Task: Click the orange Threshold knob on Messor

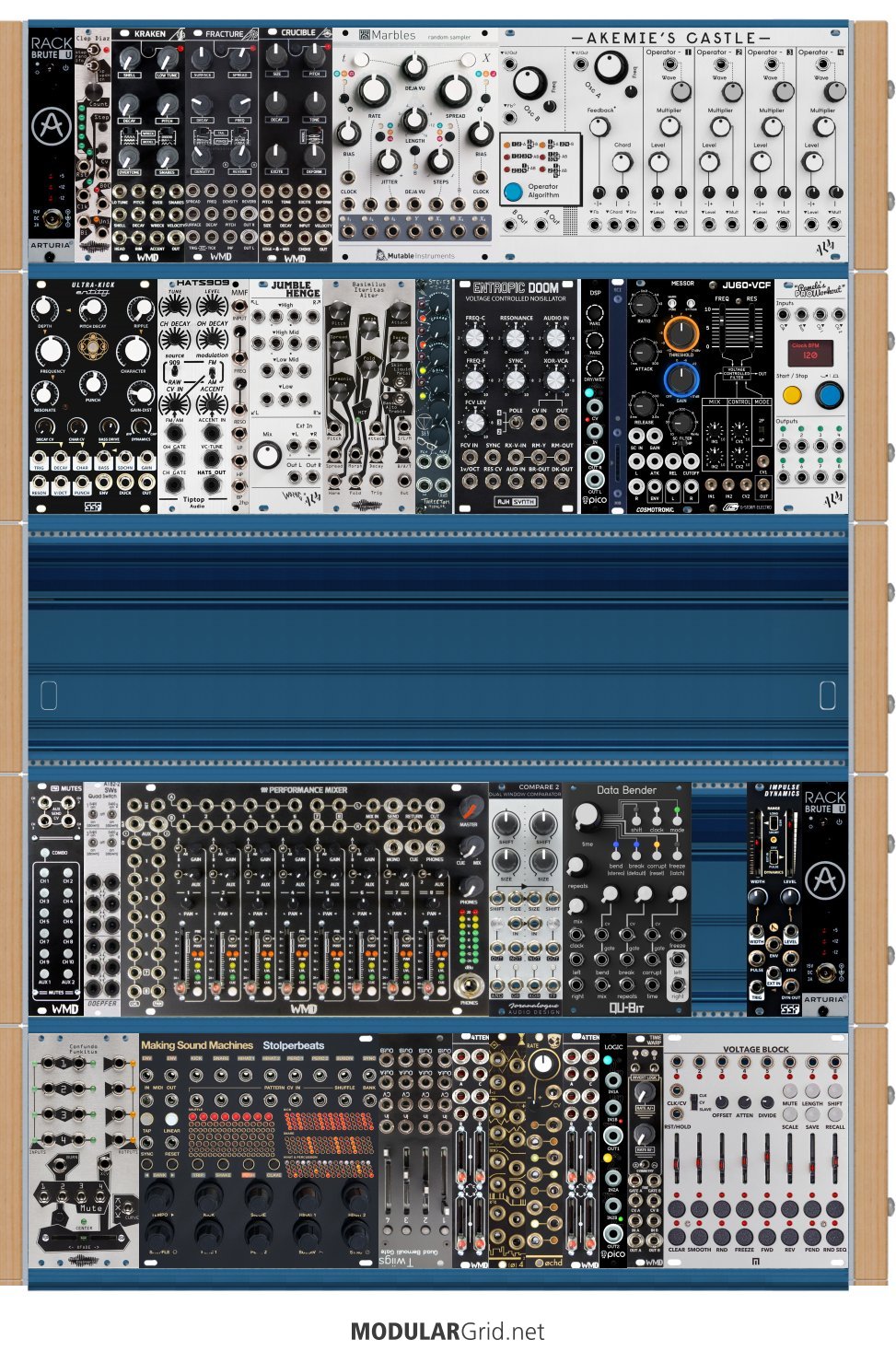Action: click(x=681, y=333)
